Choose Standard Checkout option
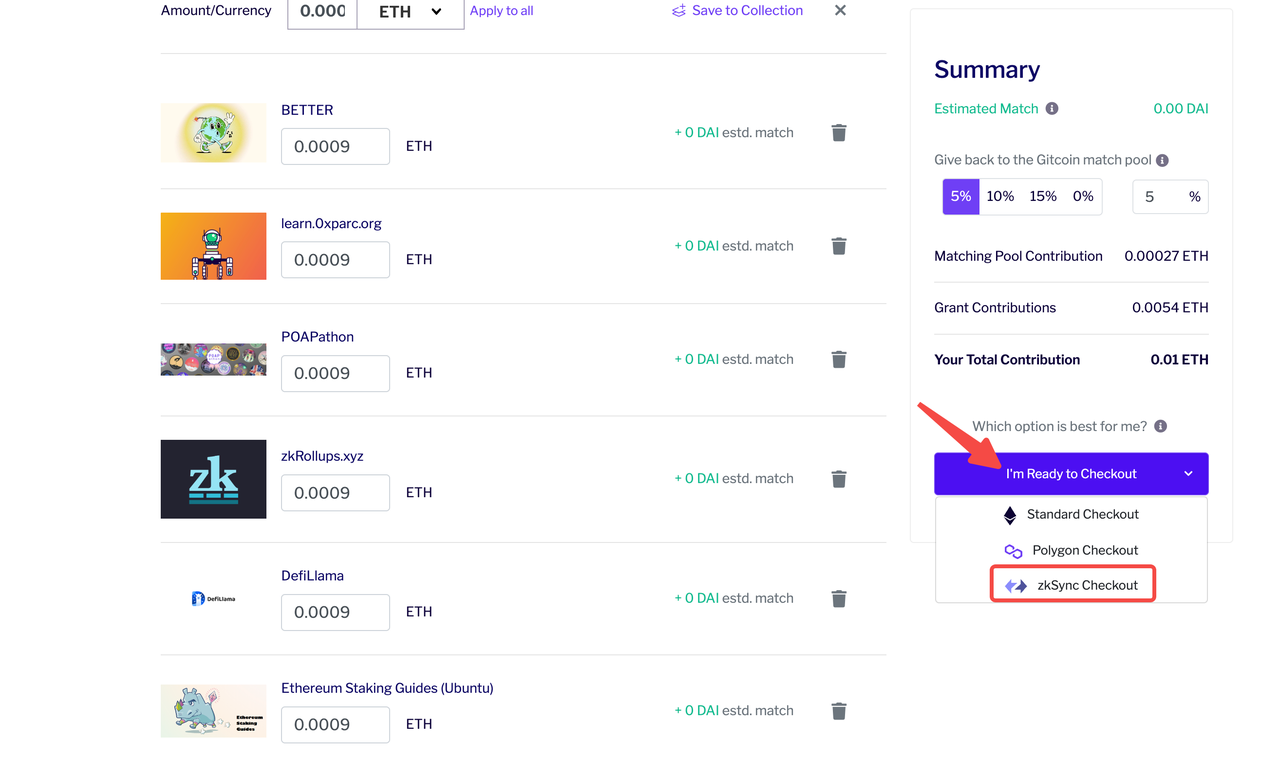The height and width of the screenshot is (758, 1280). pyautogui.click(x=1071, y=515)
